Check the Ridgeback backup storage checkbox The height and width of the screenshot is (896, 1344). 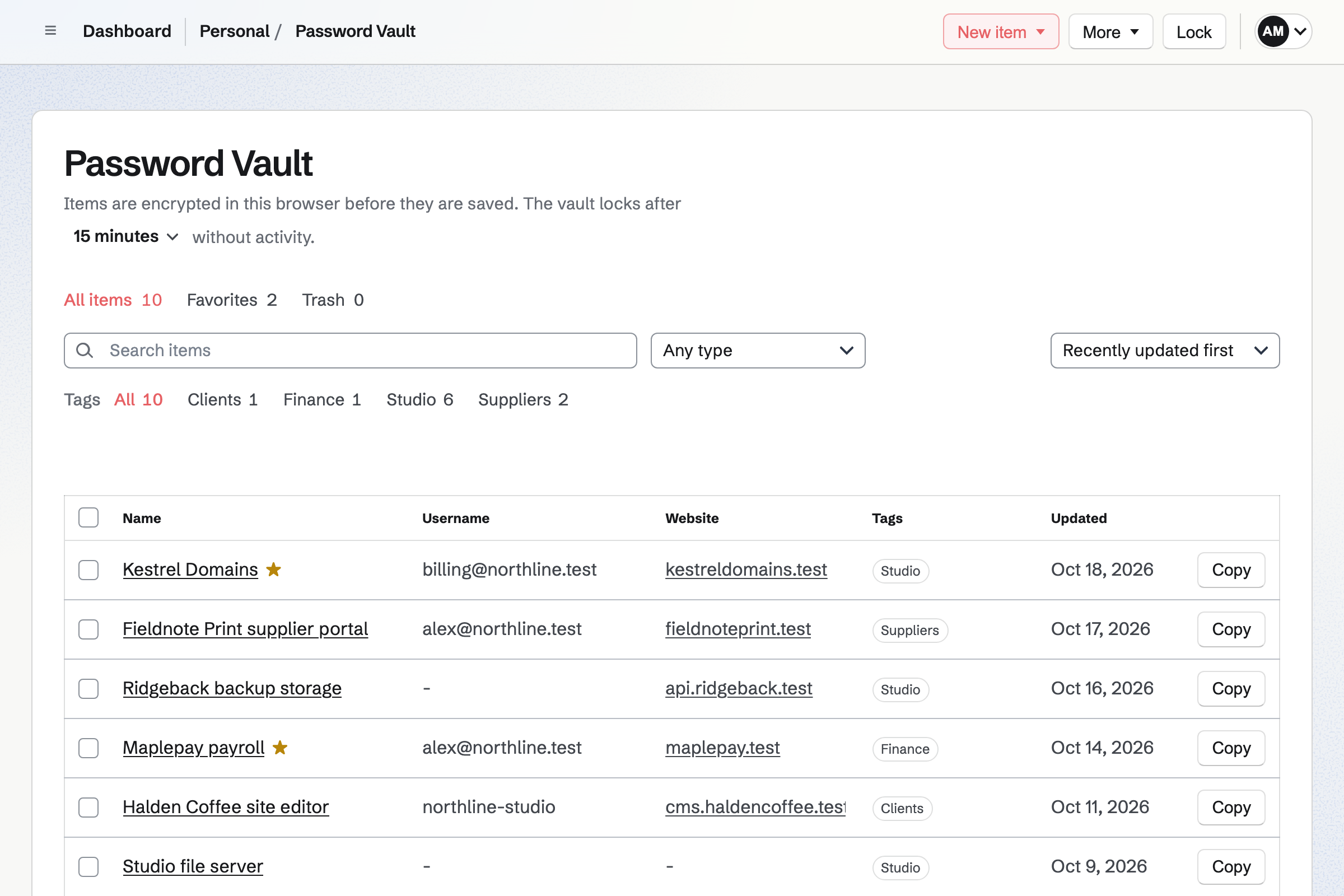[88, 689]
